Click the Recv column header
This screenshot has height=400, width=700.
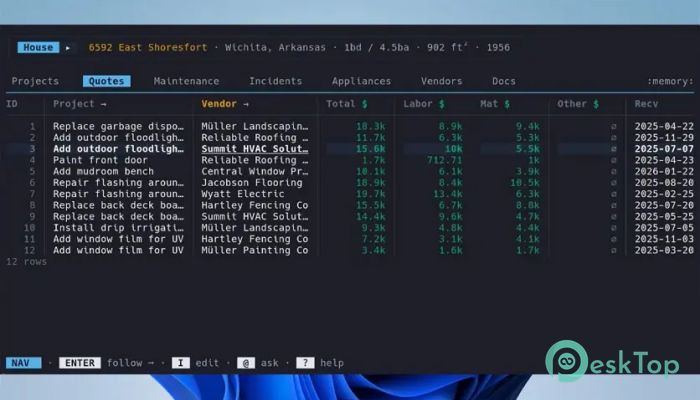pyautogui.click(x=646, y=104)
